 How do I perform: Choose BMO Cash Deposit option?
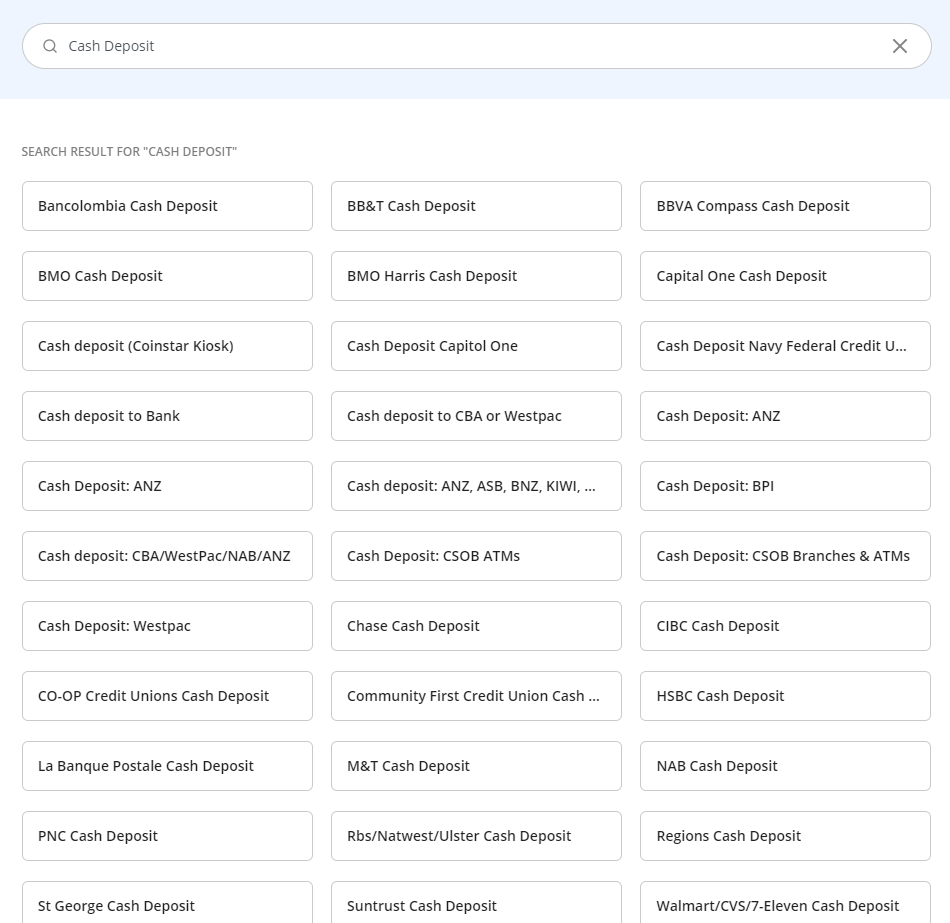pos(167,276)
